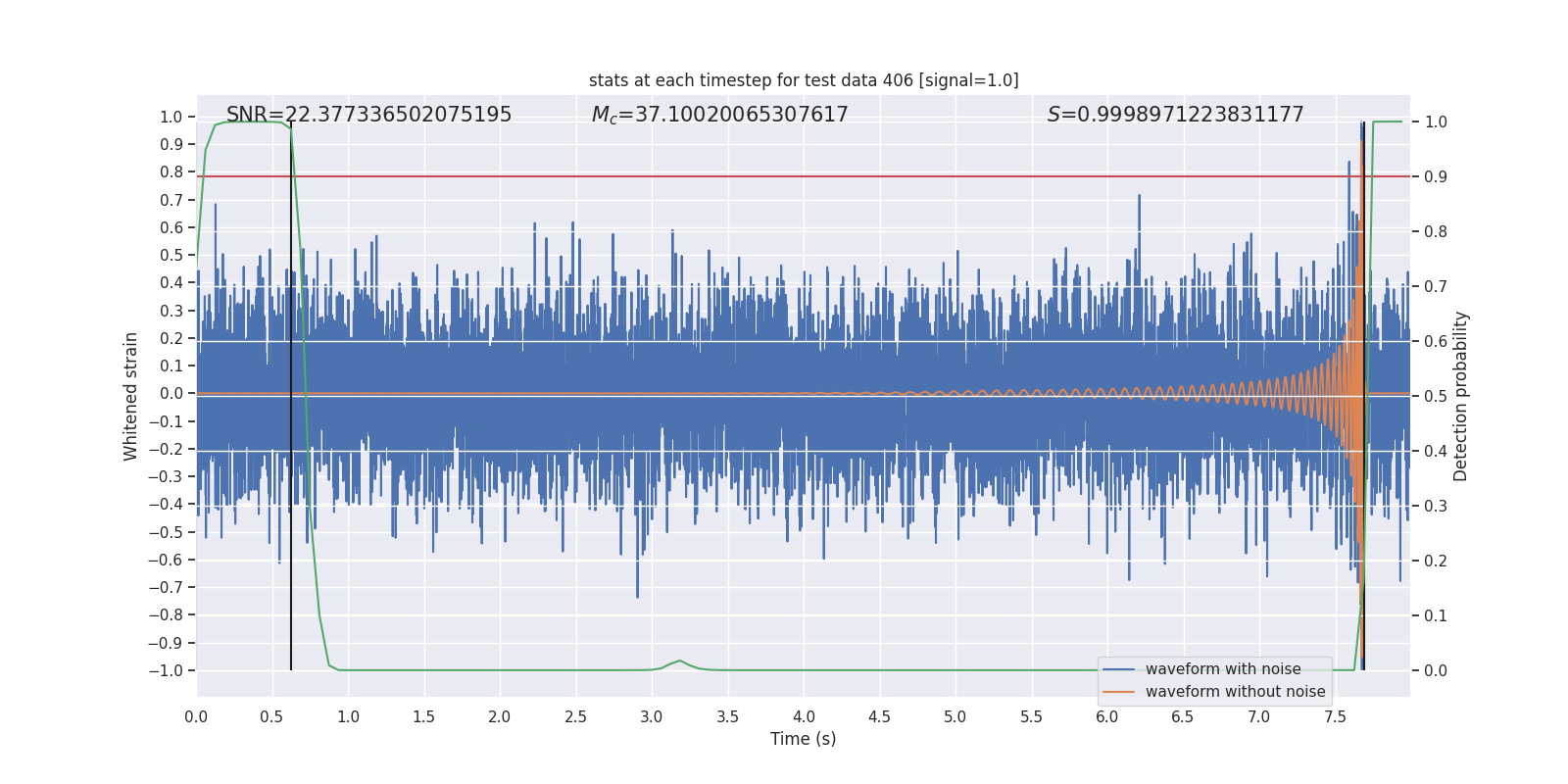Image resolution: width=1568 pixels, height=784 pixels.
Task: Click the −1.0 tick on whitened strain axis
Action: pyautogui.click(x=165, y=670)
